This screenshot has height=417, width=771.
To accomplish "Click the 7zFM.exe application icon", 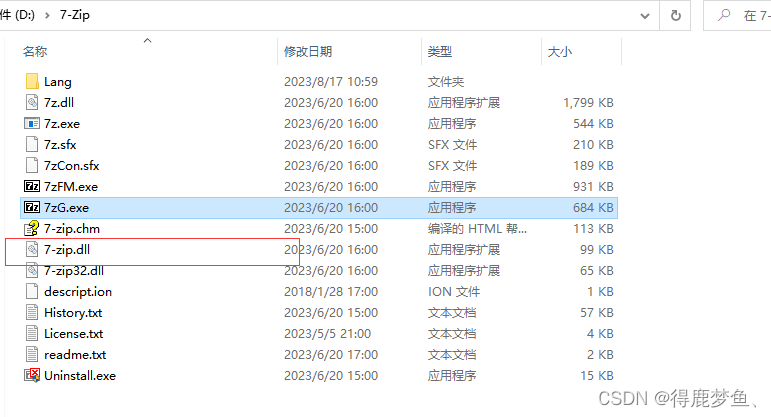I will tap(32, 186).
